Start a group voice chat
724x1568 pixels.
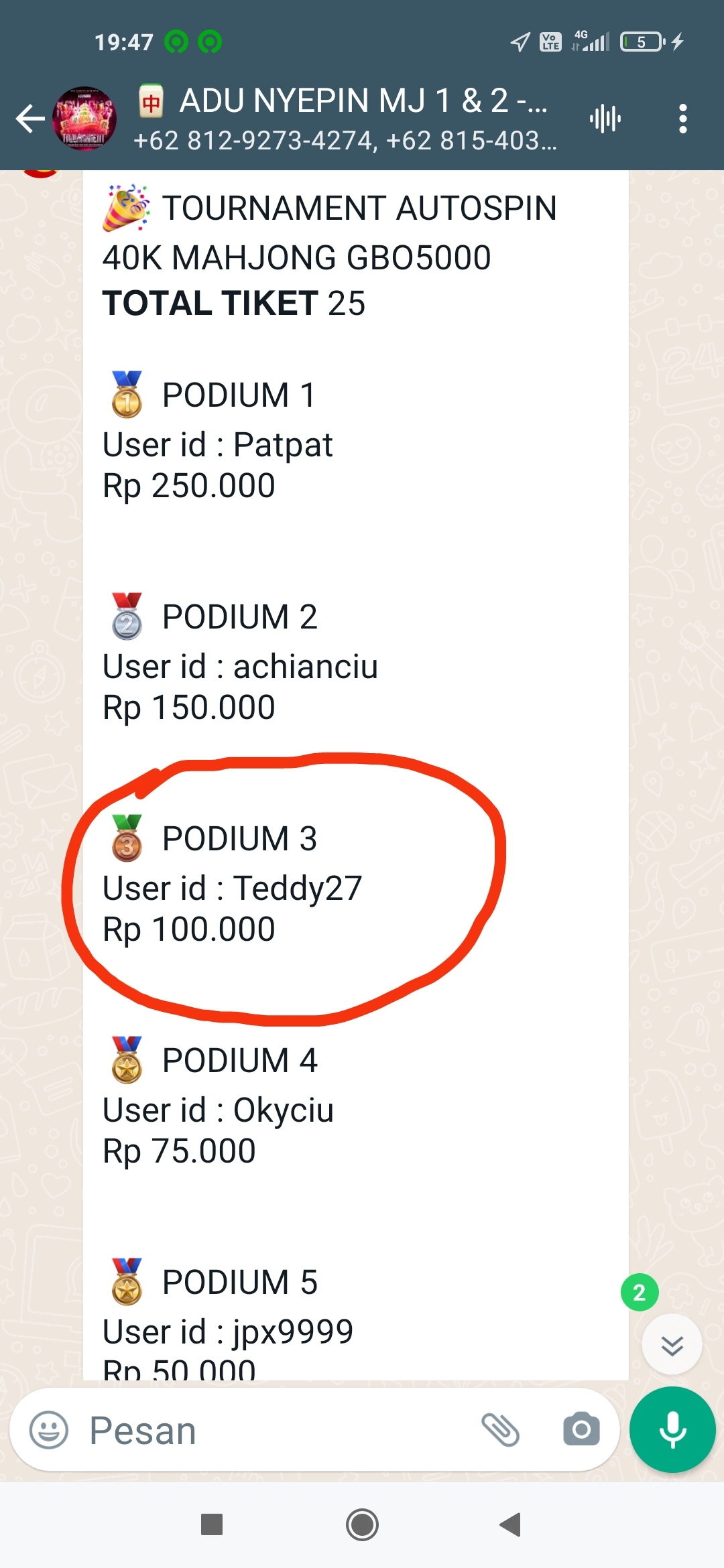(605, 119)
